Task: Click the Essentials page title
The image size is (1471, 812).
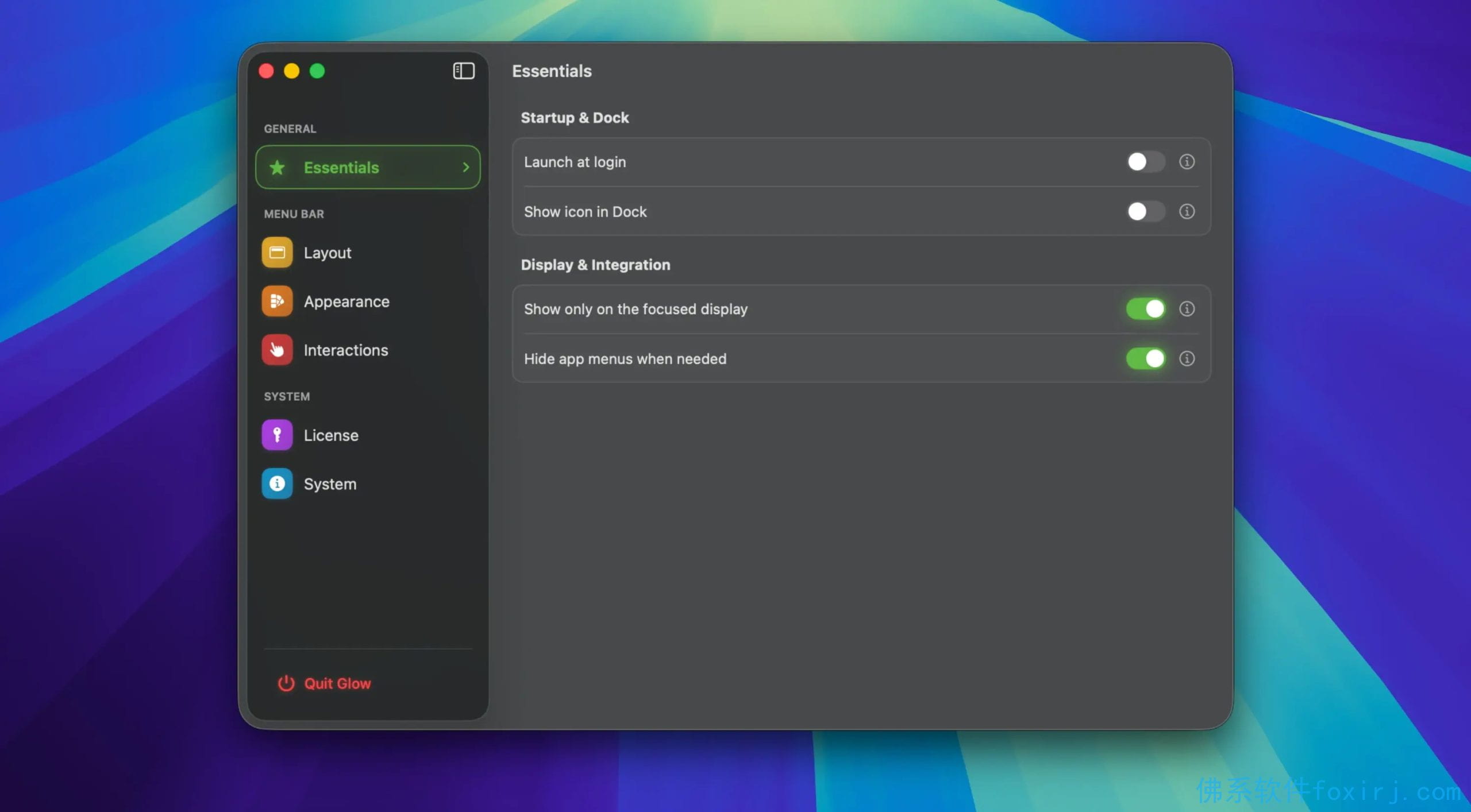Action: tap(552, 71)
